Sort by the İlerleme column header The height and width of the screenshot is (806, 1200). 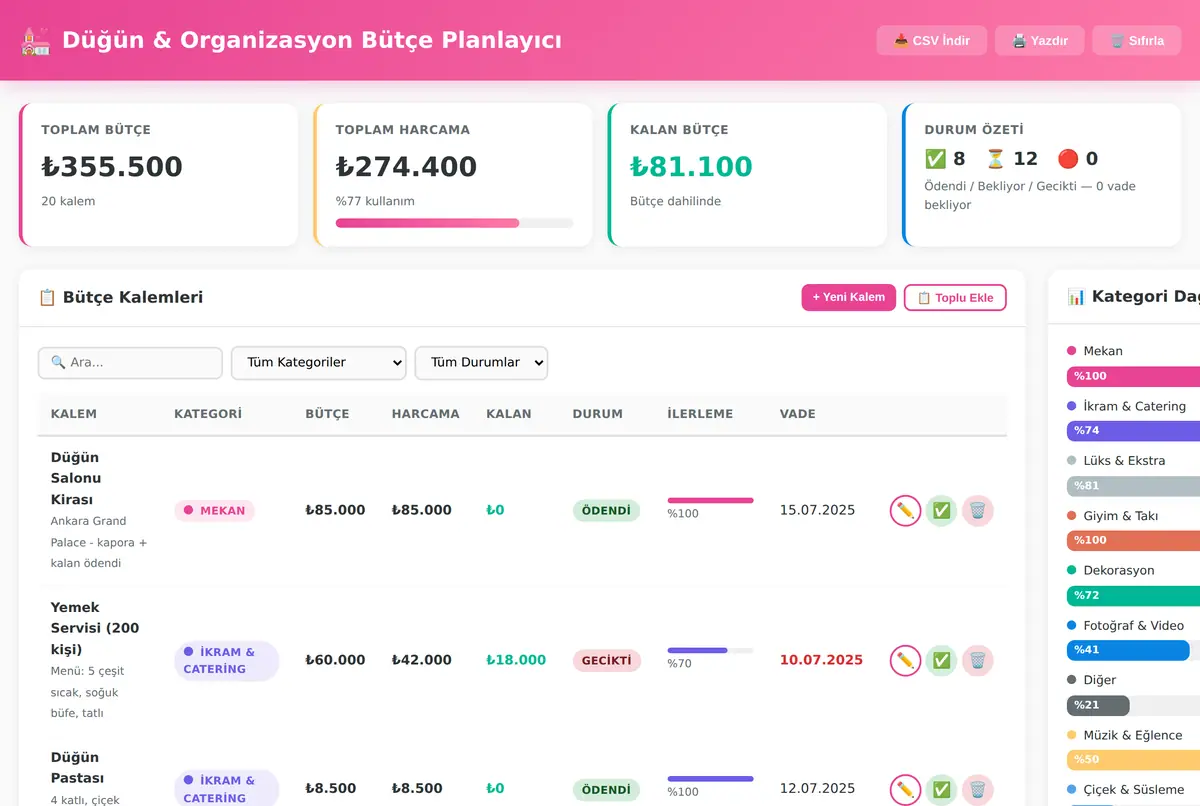700,414
